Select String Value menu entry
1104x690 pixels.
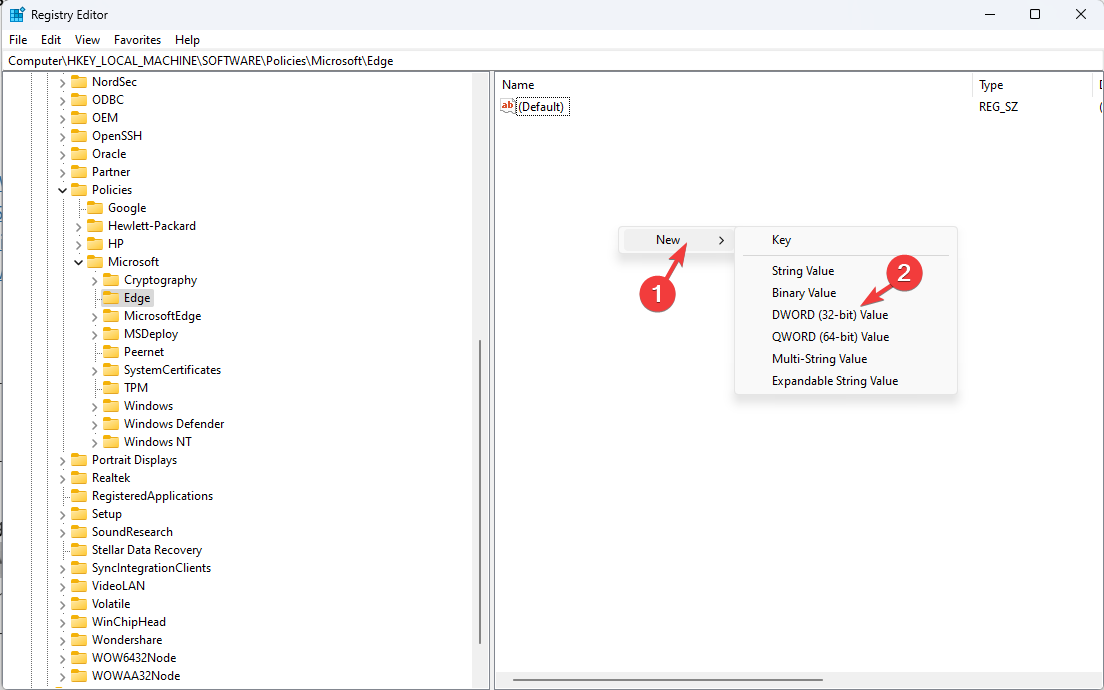click(803, 271)
